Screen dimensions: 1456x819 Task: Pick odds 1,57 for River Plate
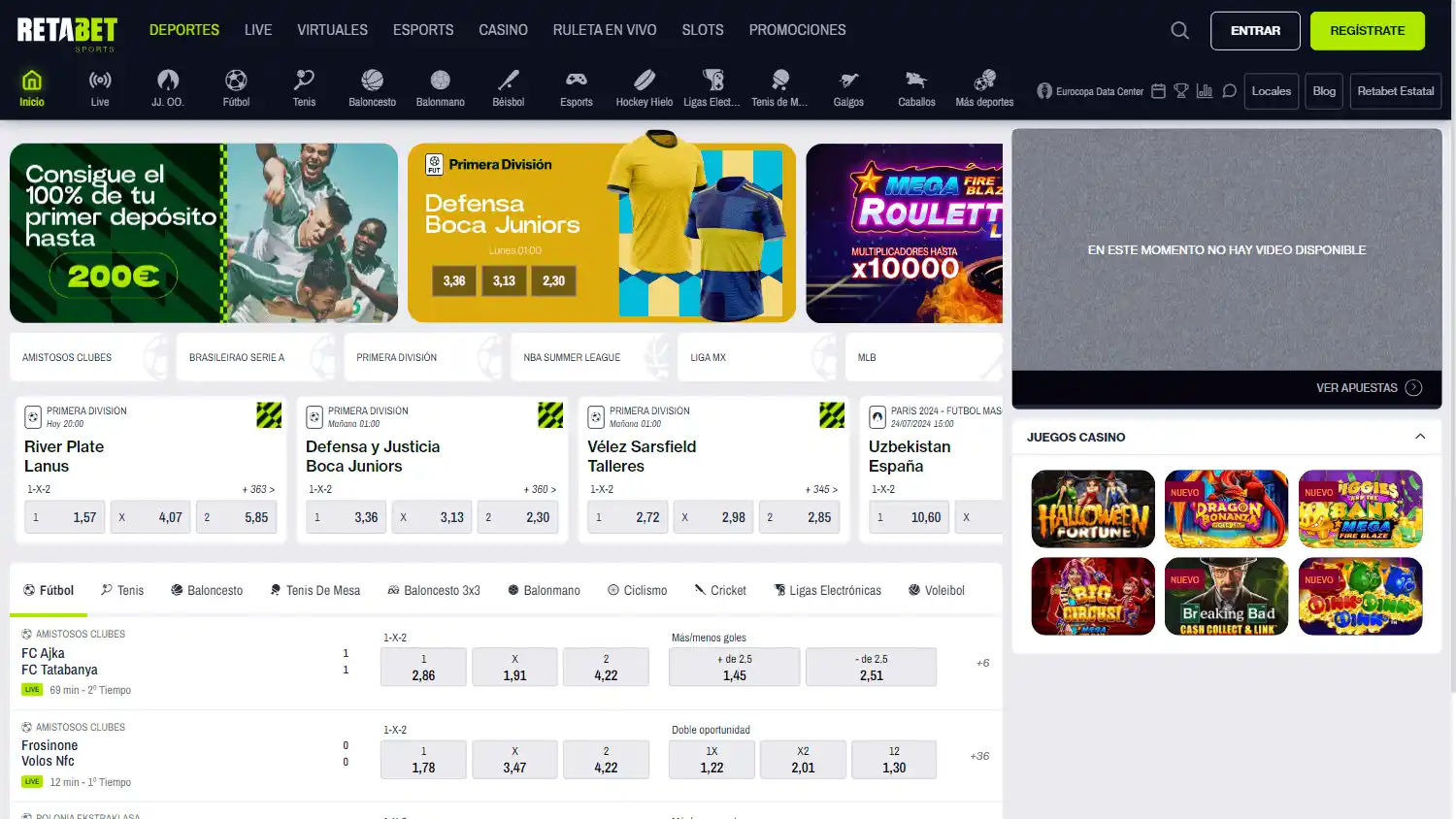point(65,517)
